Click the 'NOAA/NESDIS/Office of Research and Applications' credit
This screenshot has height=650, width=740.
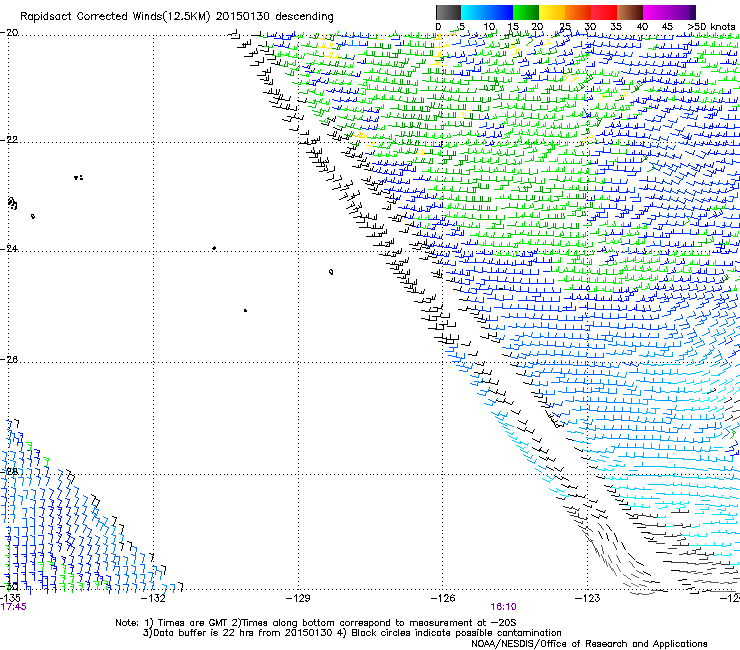pyautogui.click(x=589, y=644)
